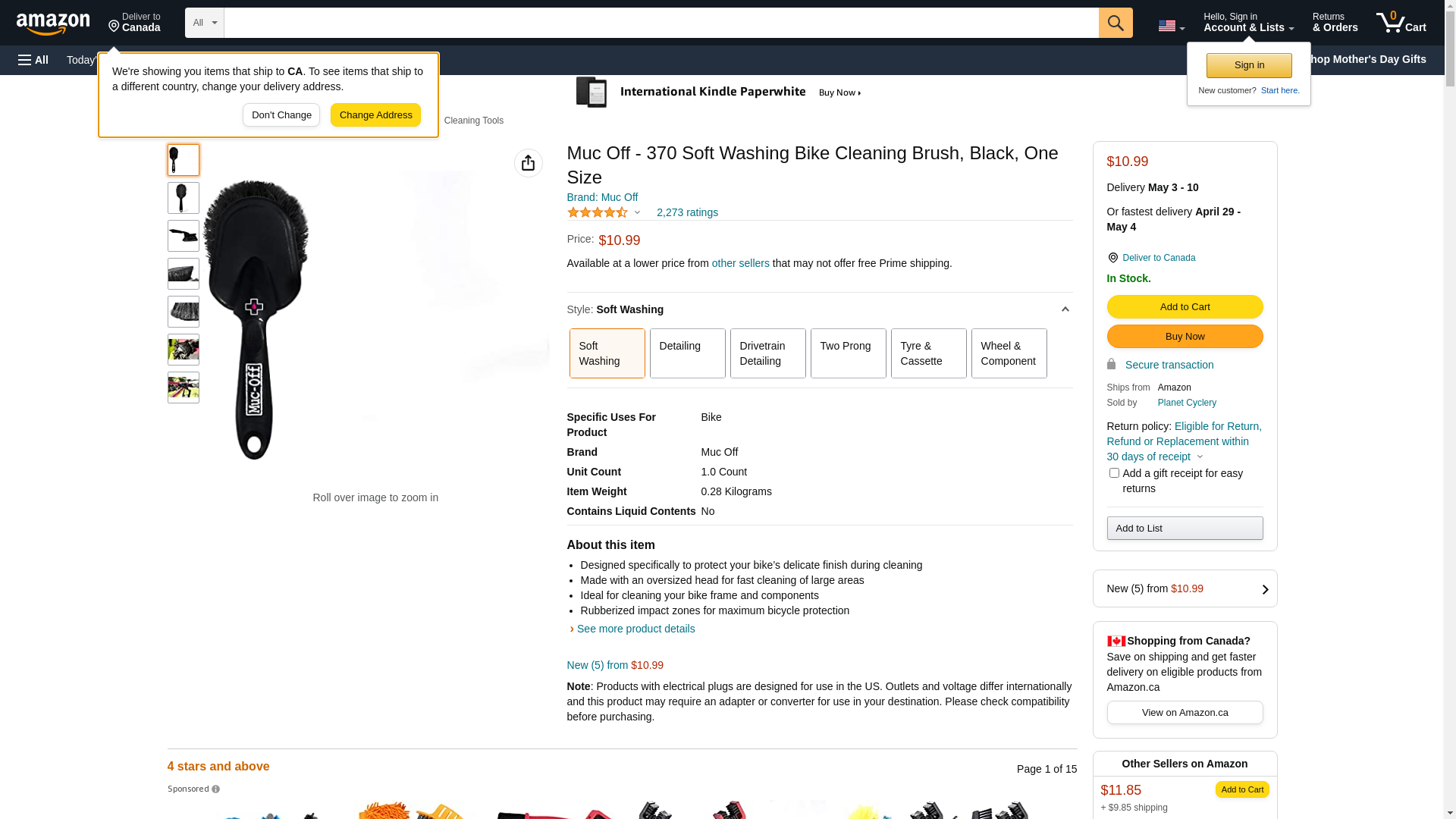
Task: Open the shopping cart icon
Action: point(1401,23)
